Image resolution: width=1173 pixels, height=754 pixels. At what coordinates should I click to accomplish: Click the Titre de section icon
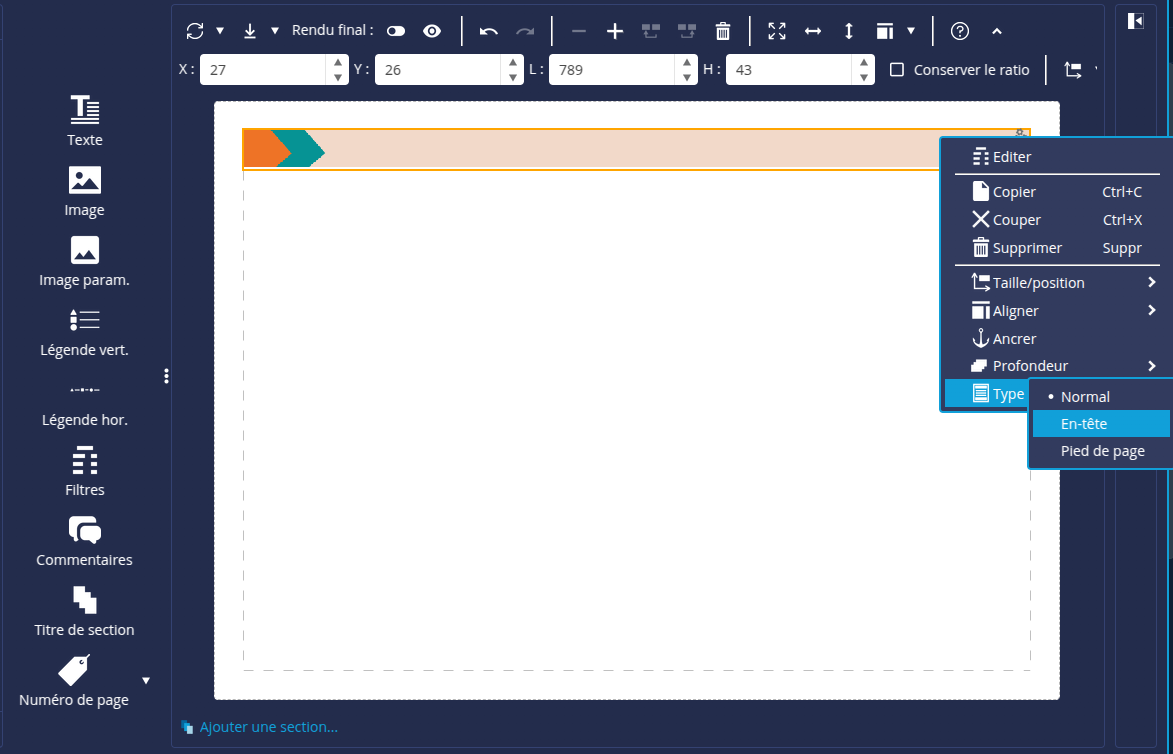click(85, 610)
